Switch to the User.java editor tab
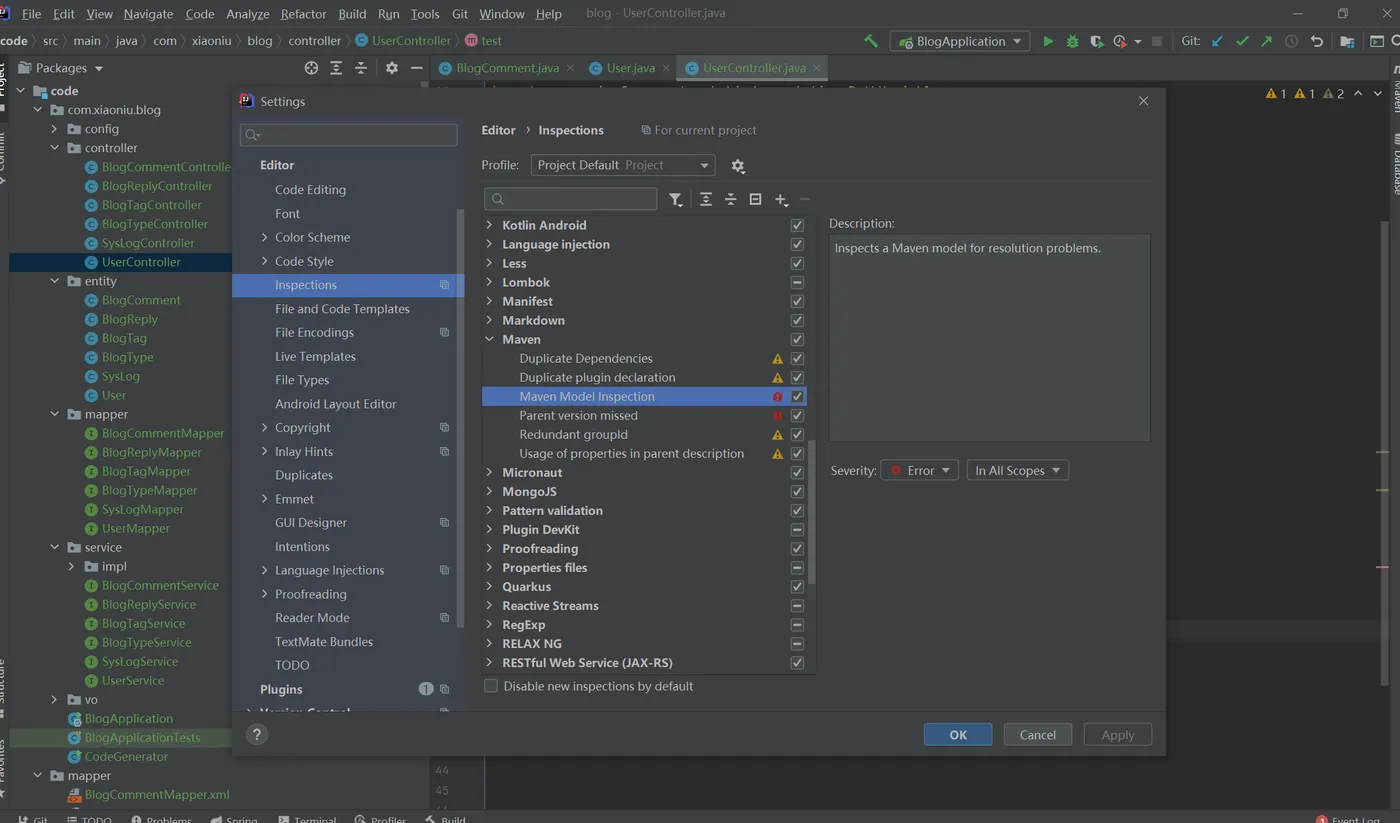 631,68
